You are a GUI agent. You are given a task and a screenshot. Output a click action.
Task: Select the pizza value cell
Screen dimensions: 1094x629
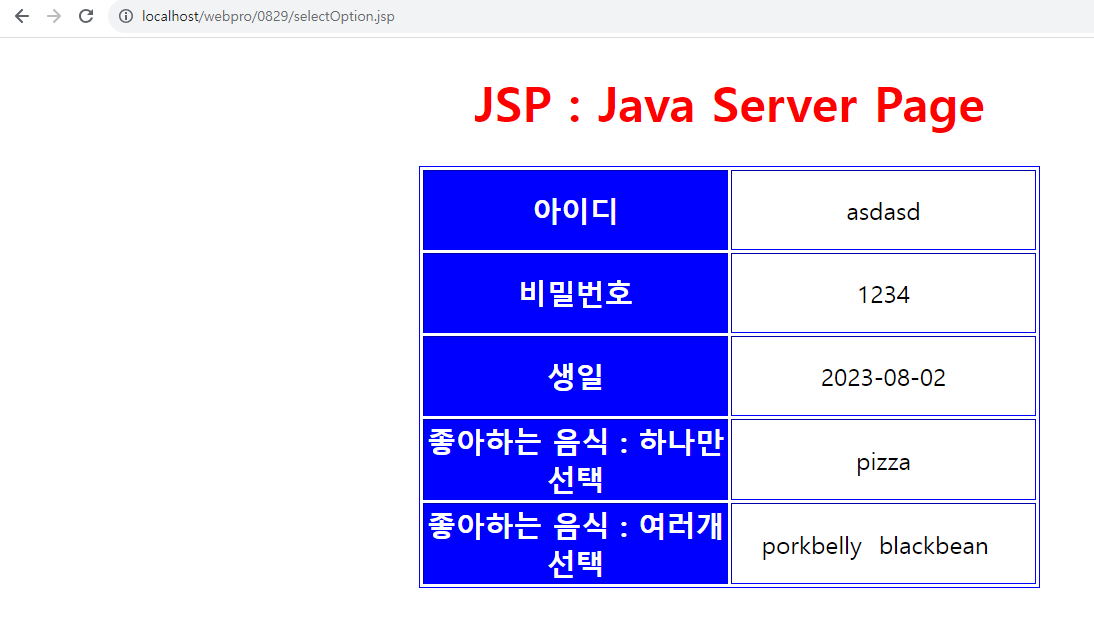883,460
